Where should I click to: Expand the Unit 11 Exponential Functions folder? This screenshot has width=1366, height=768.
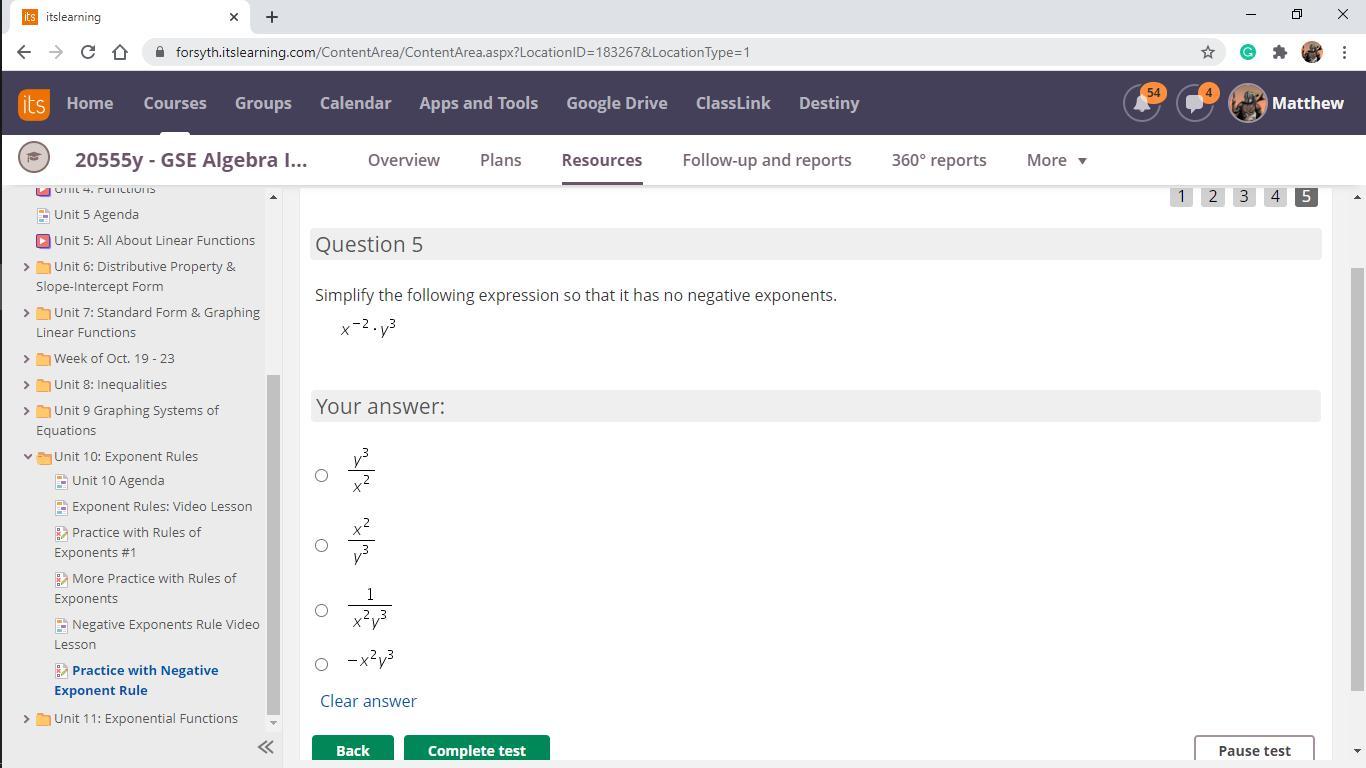click(x=26, y=719)
